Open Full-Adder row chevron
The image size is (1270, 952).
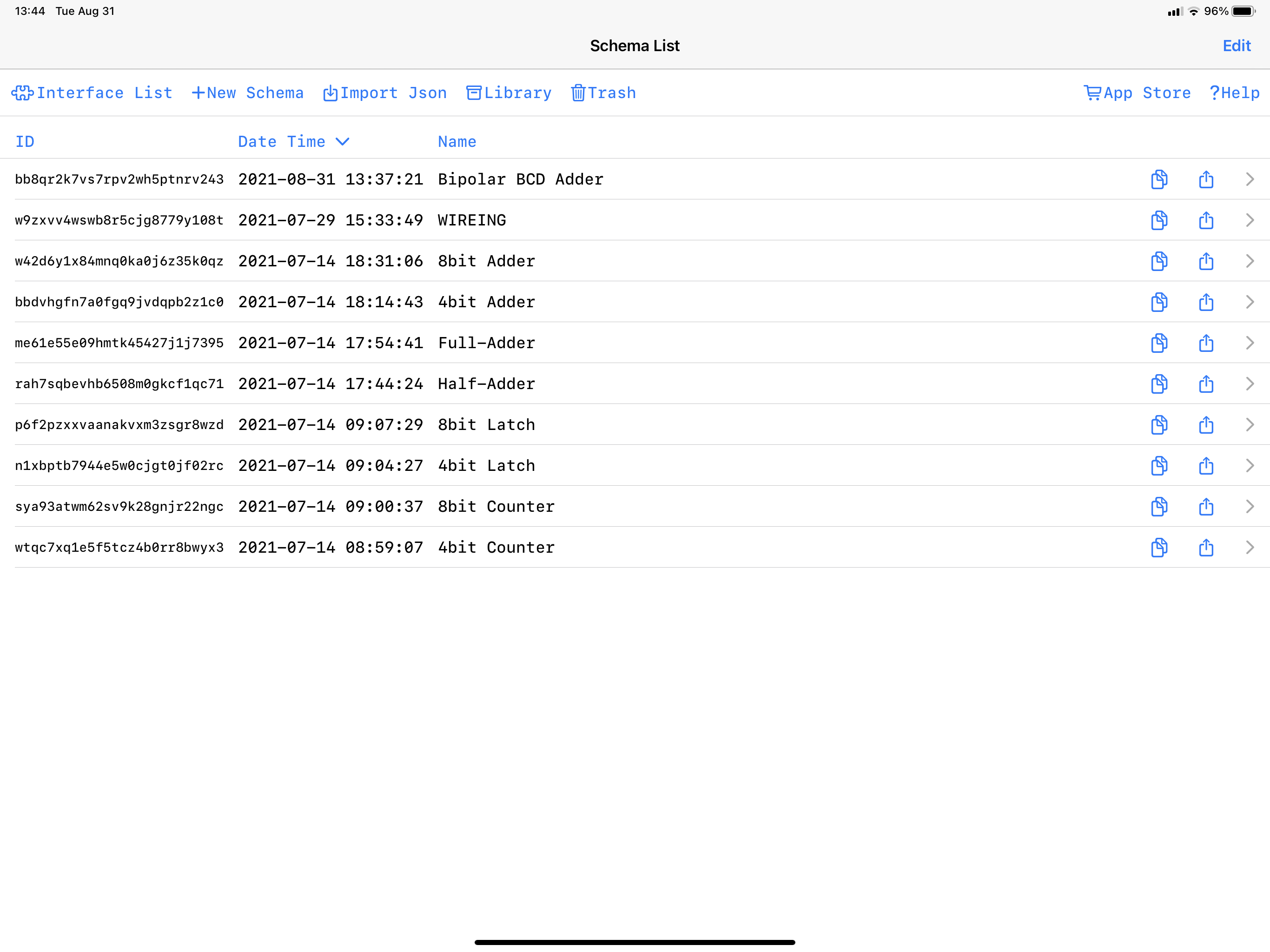pos(1250,343)
